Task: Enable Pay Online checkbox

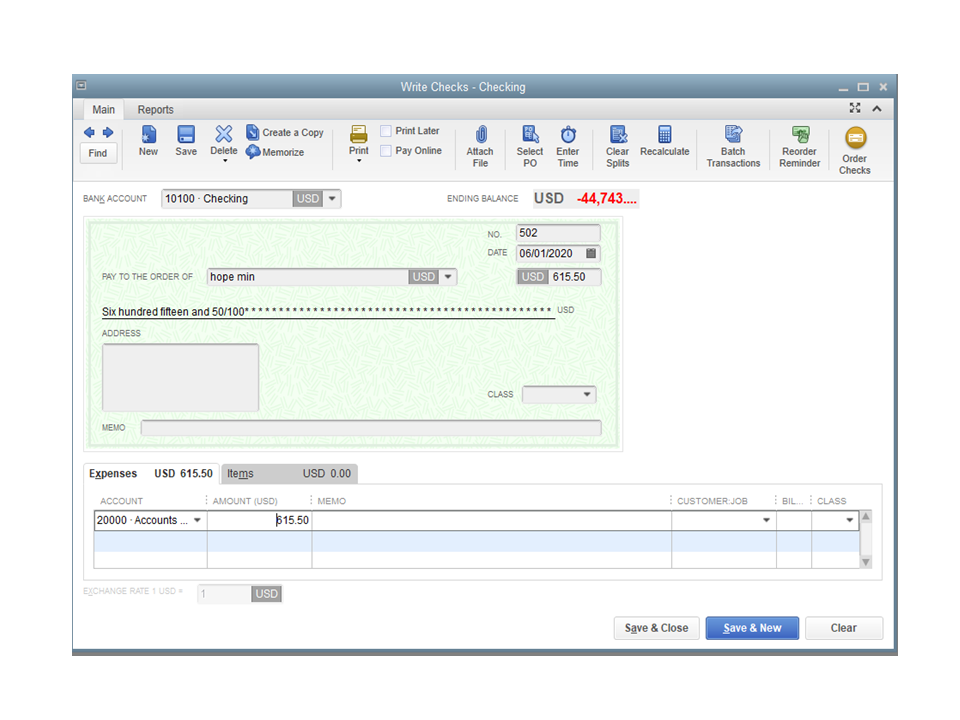Action: 386,151
